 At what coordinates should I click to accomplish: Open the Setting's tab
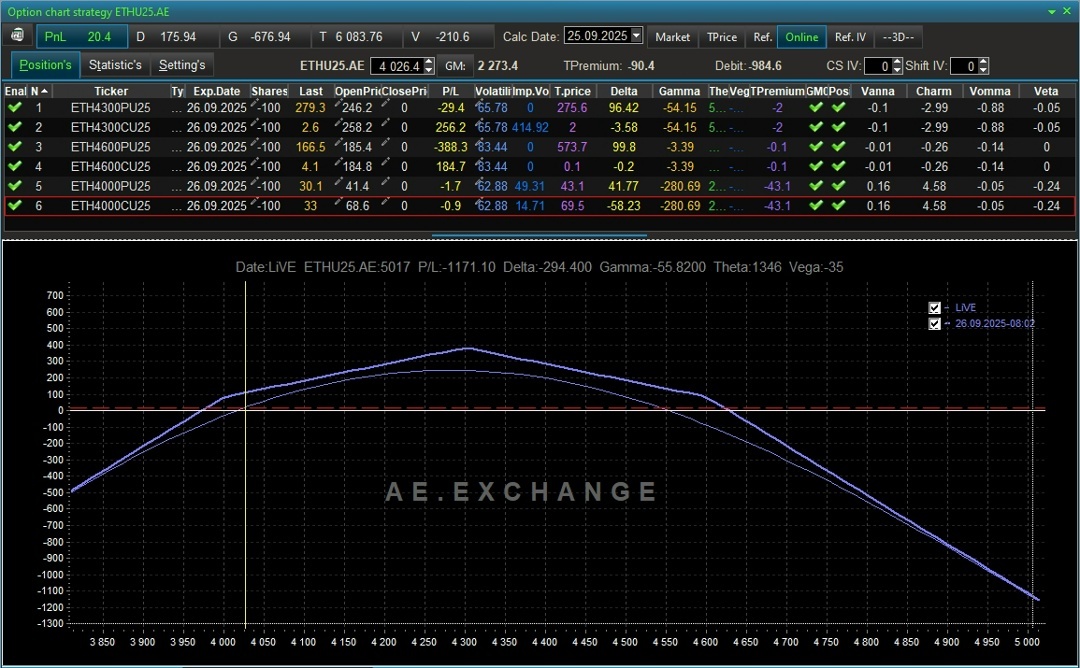[x=182, y=65]
